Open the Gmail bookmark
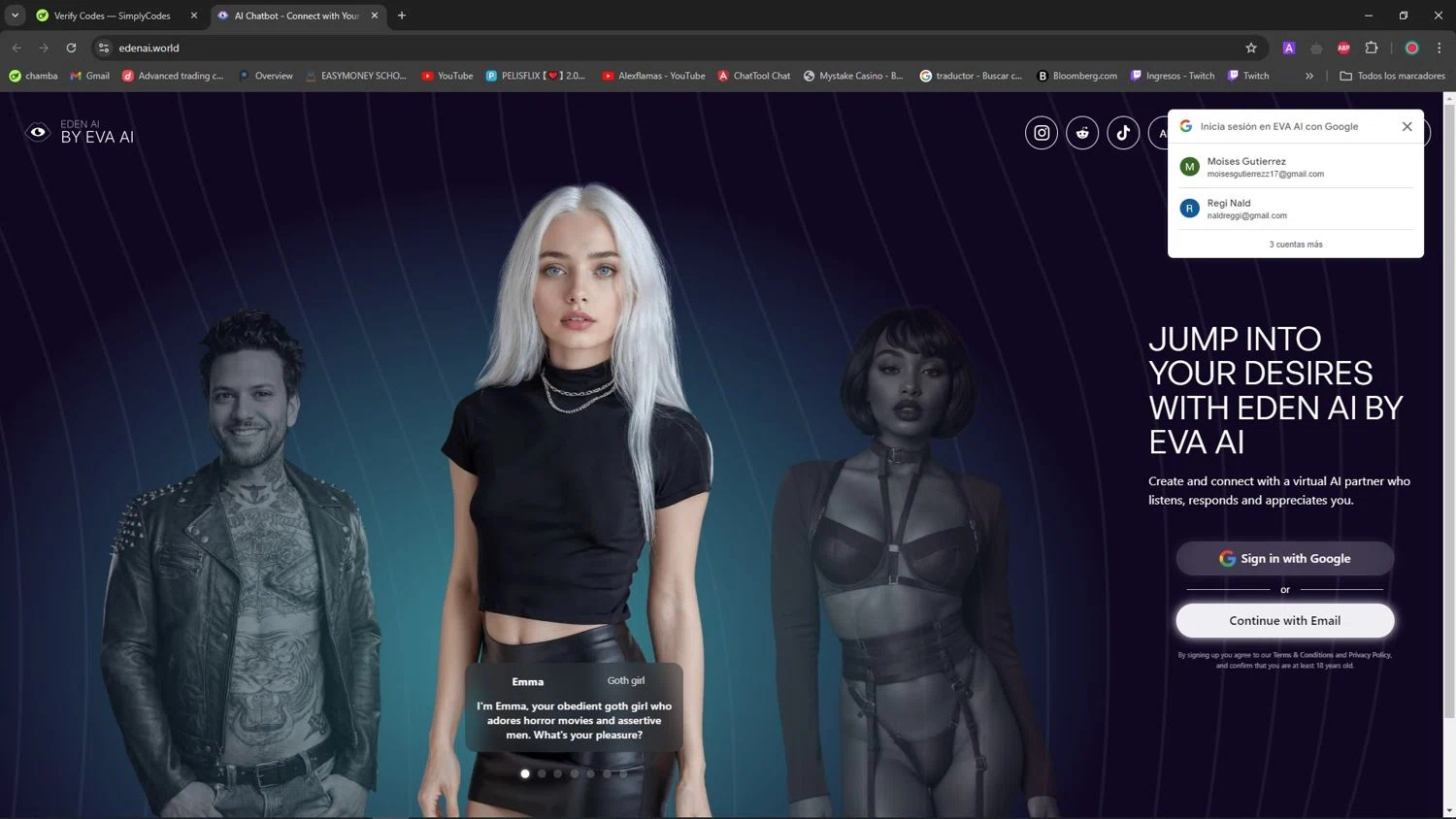The height and width of the screenshot is (819, 1456). (90, 76)
